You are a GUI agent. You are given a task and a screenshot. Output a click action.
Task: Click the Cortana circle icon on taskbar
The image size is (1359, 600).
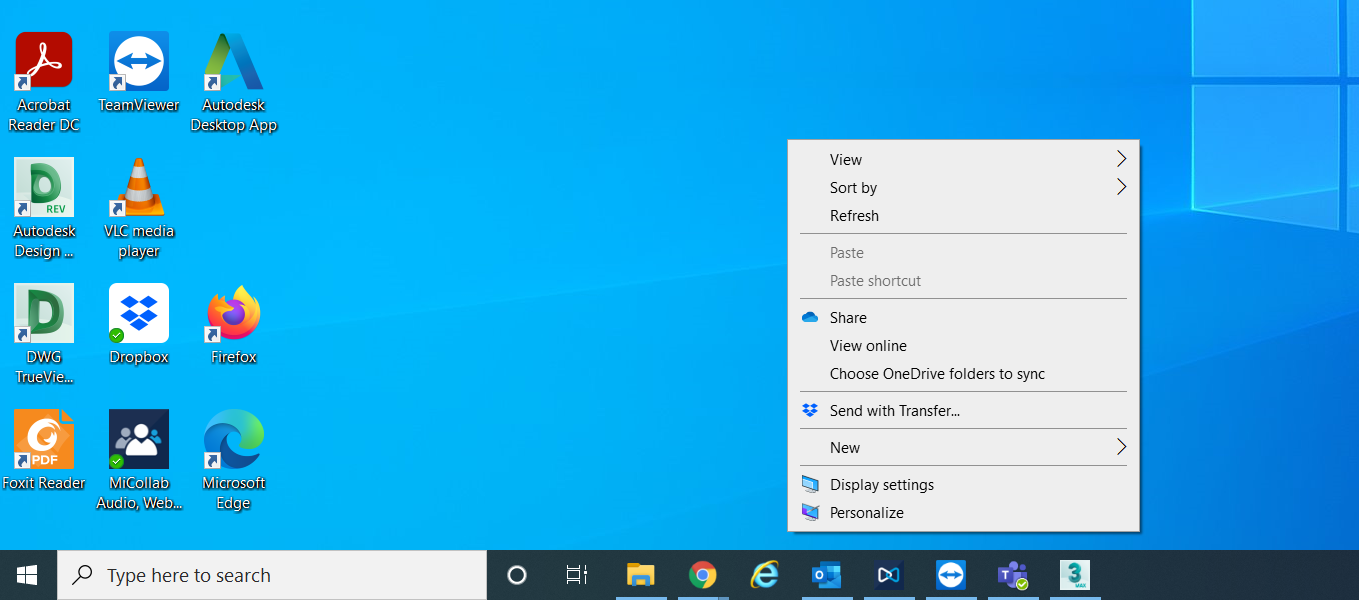(x=517, y=575)
